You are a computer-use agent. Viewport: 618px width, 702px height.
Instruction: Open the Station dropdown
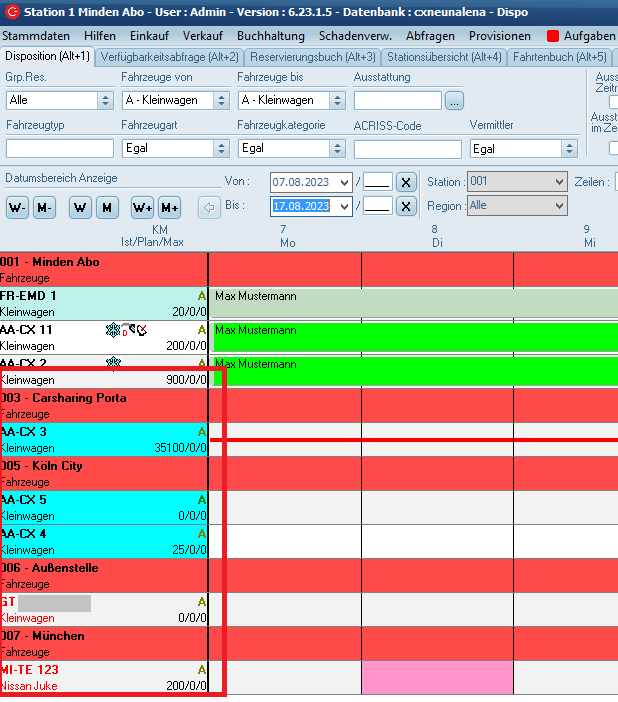(558, 182)
